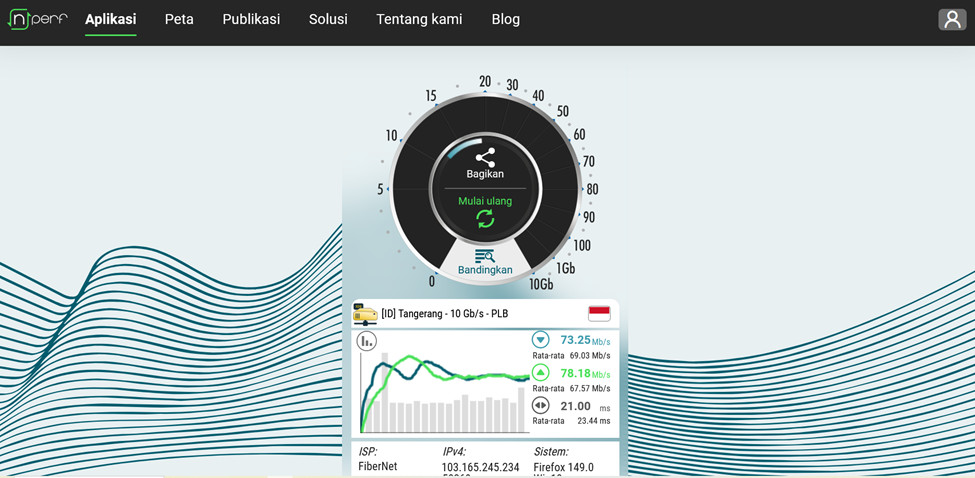Open the Peta menu item
Viewport: 975px width, 478px height.
tap(179, 19)
